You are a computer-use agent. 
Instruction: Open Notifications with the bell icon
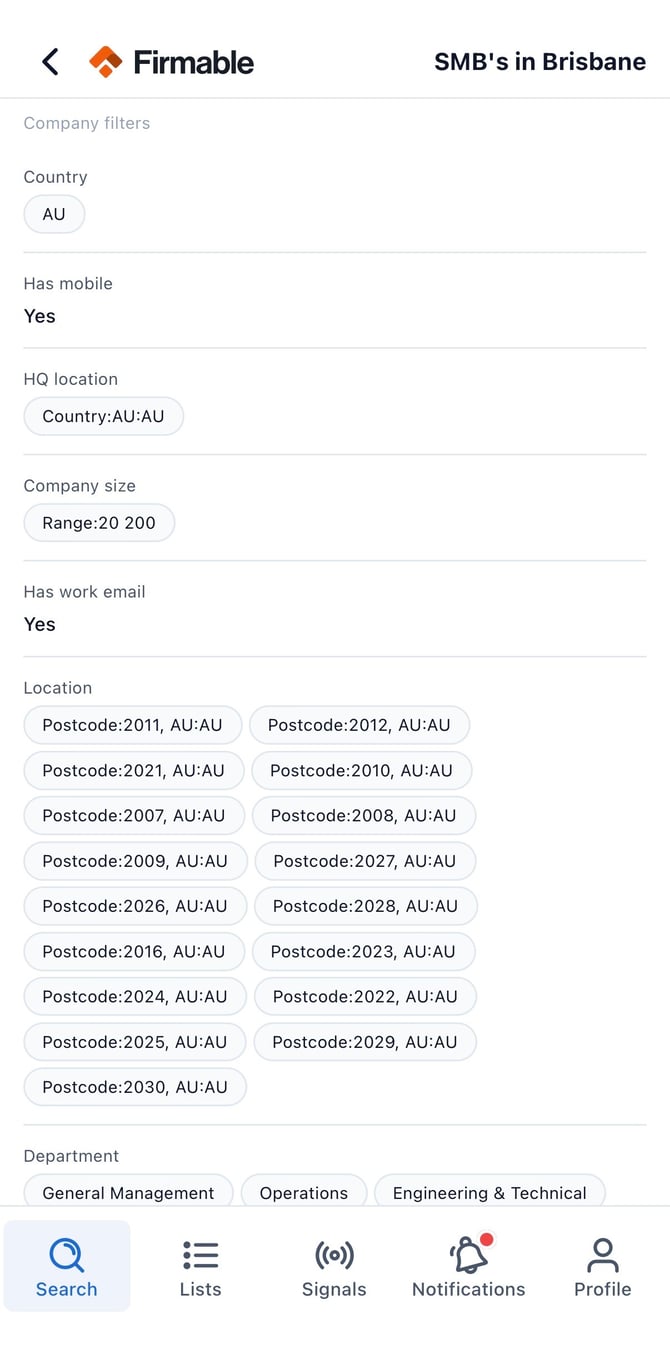tap(468, 1266)
